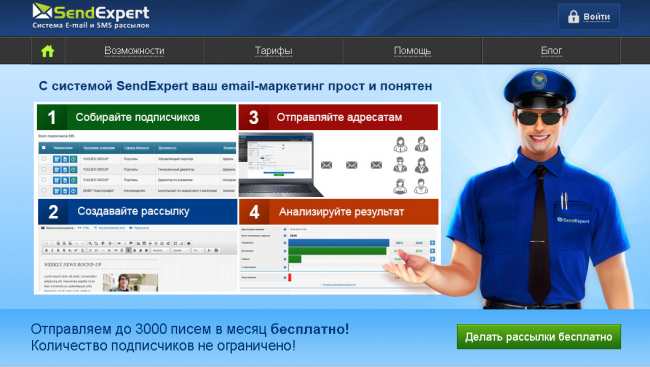Click the bottom-right recipient person icon
The width and height of the screenshot is (650, 367).
tap(421, 186)
